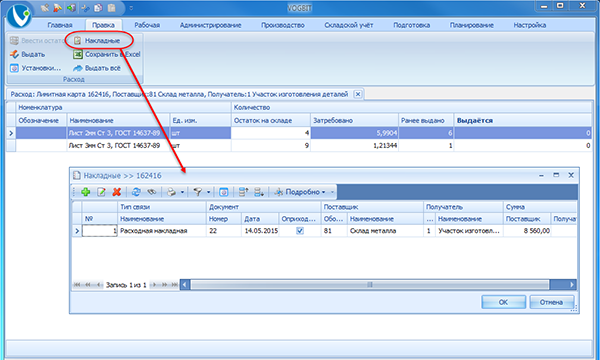Click second quick access icon with red X

57,8
